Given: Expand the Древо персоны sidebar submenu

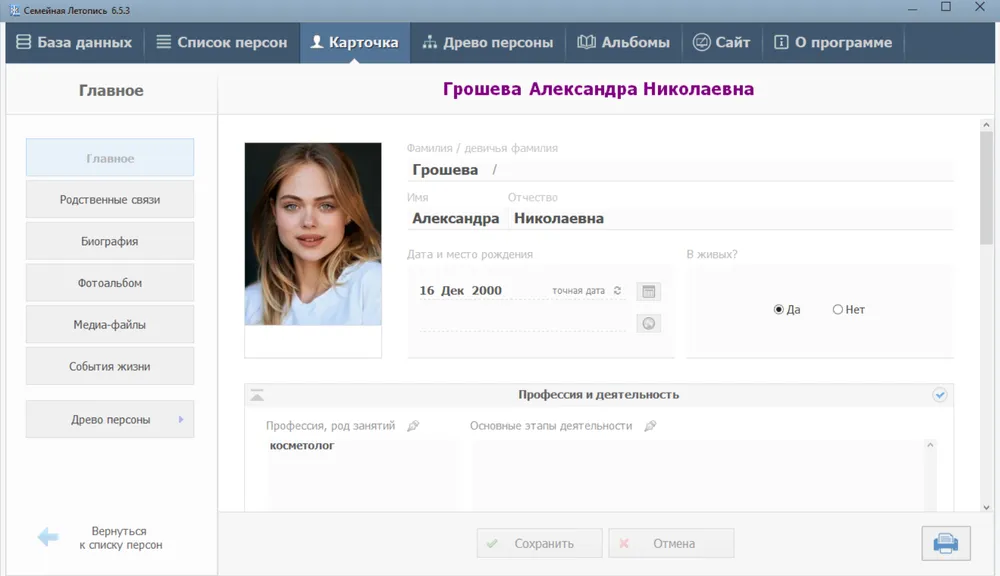Looking at the screenshot, I should tap(181, 420).
